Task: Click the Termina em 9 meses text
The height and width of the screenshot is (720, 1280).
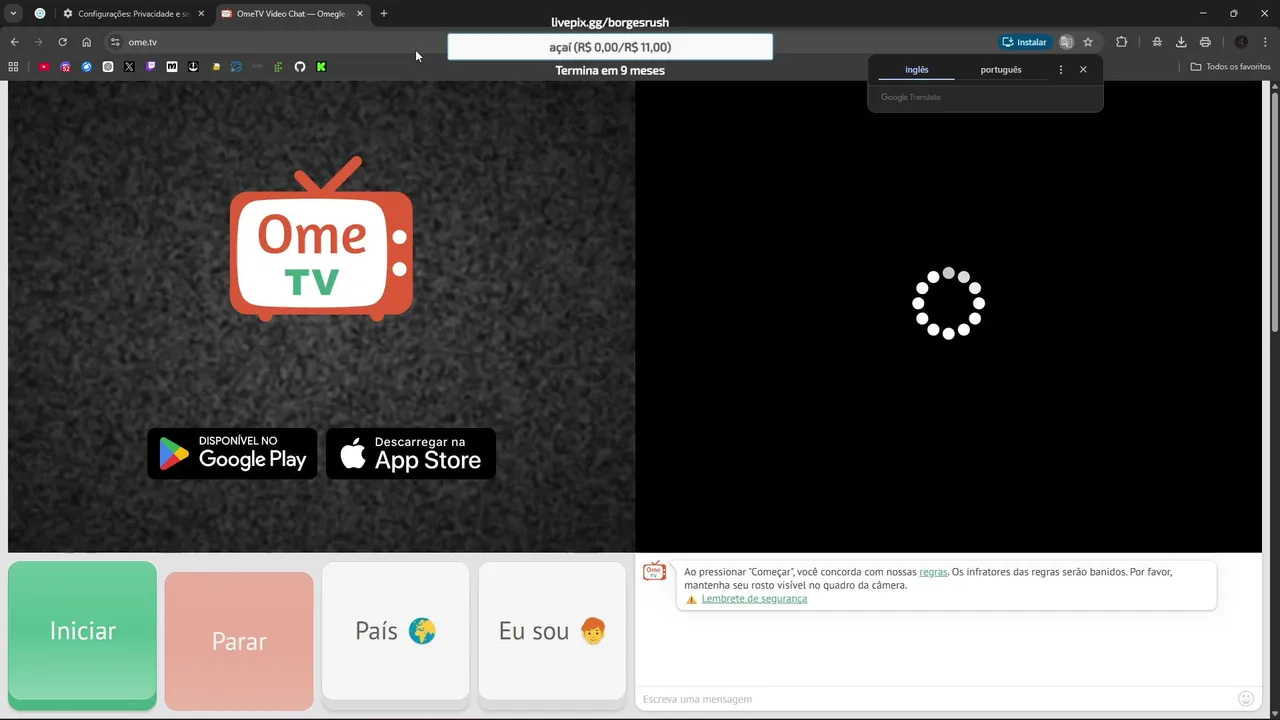Action: pos(610,70)
